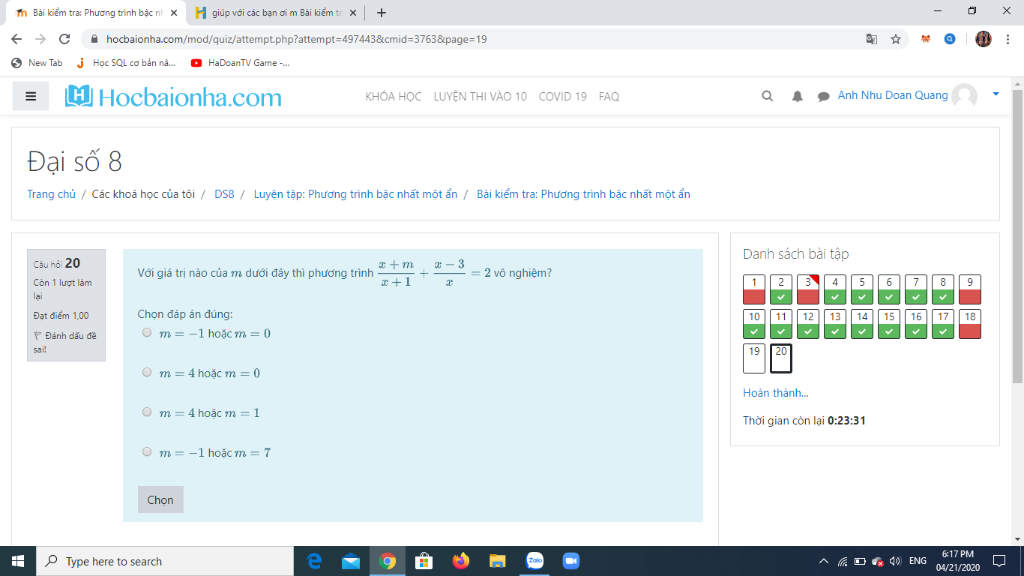
Task: Open the messages chat icon
Action: [x=824, y=96]
